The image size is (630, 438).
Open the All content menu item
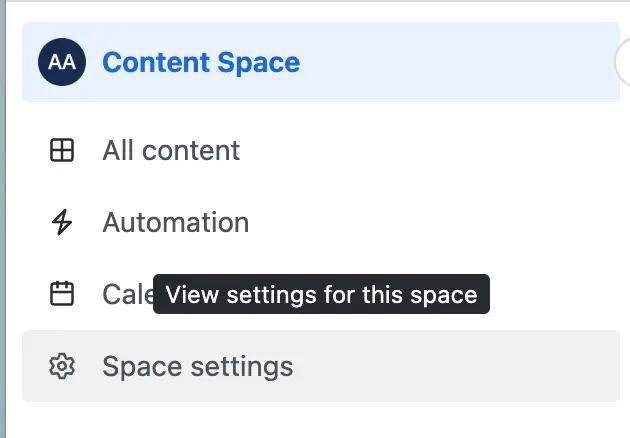click(x=171, y=150)
